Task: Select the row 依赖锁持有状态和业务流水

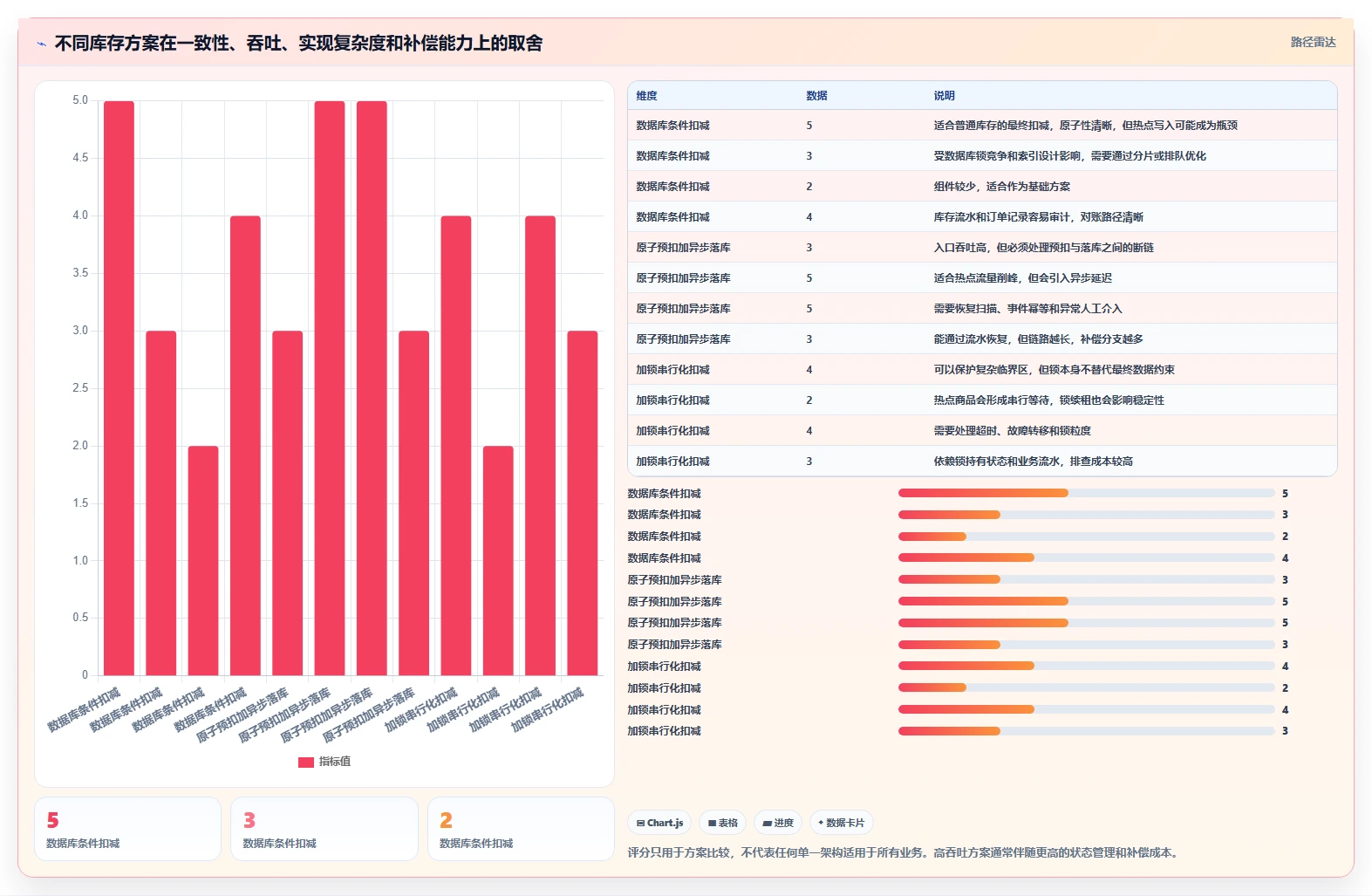Action: click(x=982, y=462)
